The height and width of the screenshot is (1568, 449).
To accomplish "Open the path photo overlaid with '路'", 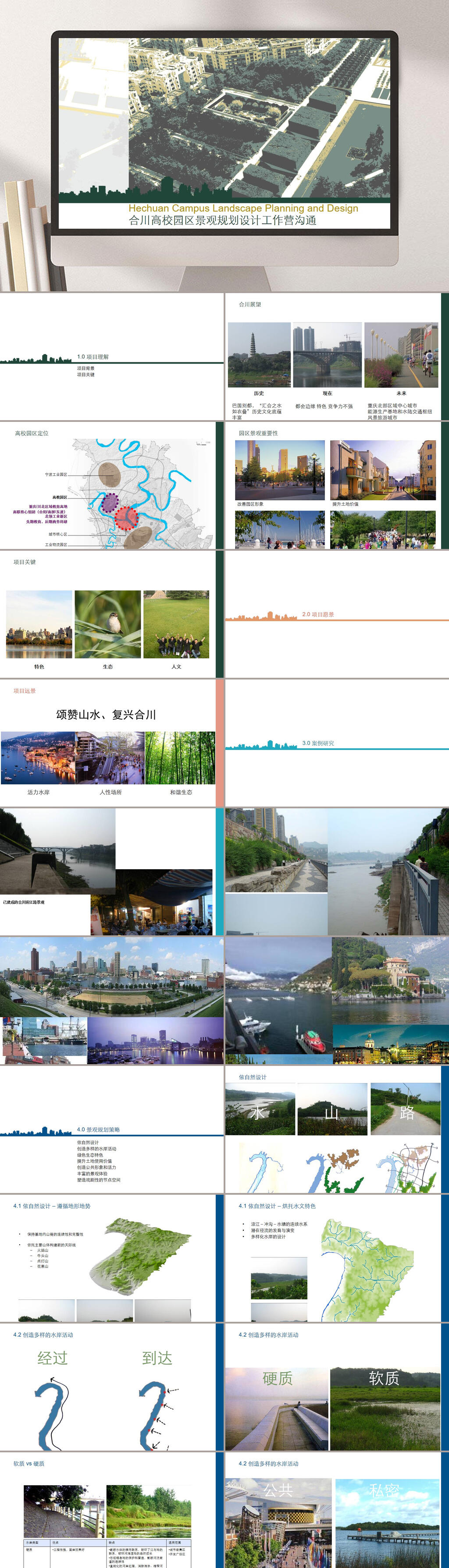I will click(405, 1109).
